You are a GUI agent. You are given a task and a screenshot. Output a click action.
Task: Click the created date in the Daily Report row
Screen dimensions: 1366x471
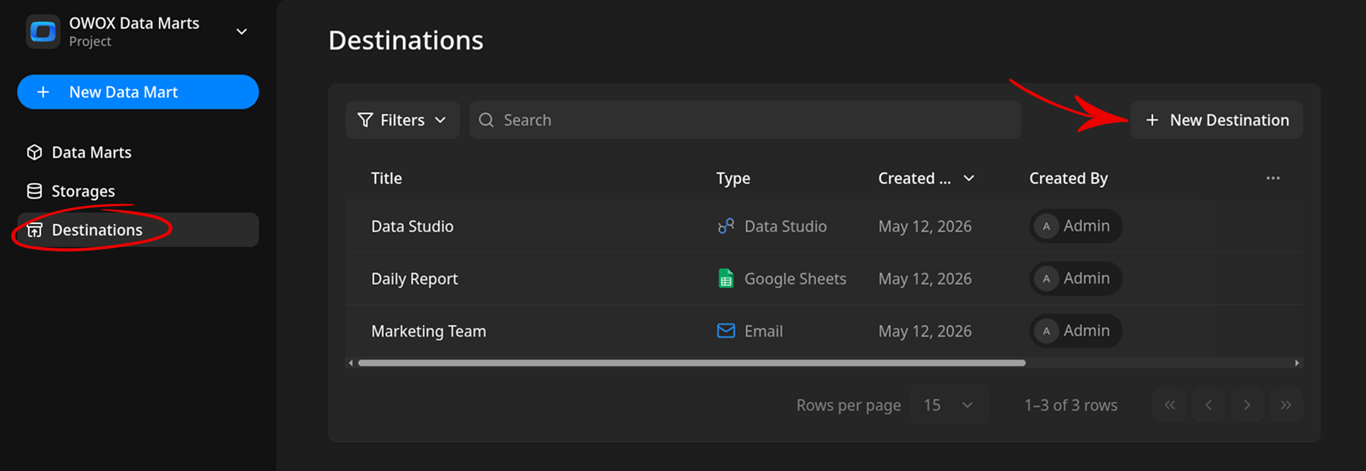925,279
